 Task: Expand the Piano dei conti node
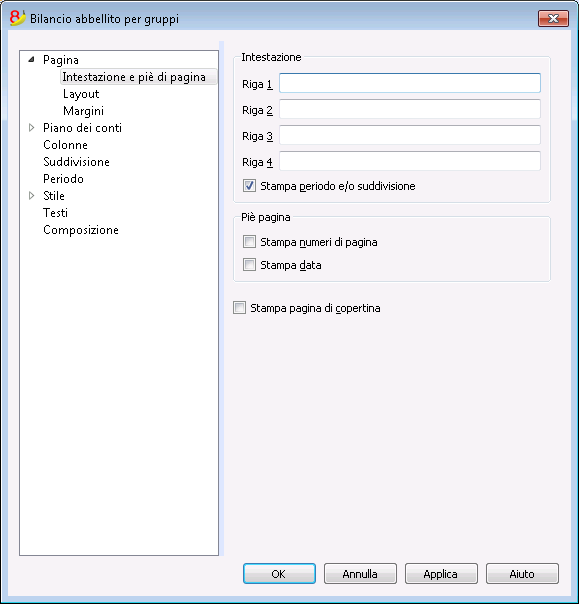[x=32, y=128]
